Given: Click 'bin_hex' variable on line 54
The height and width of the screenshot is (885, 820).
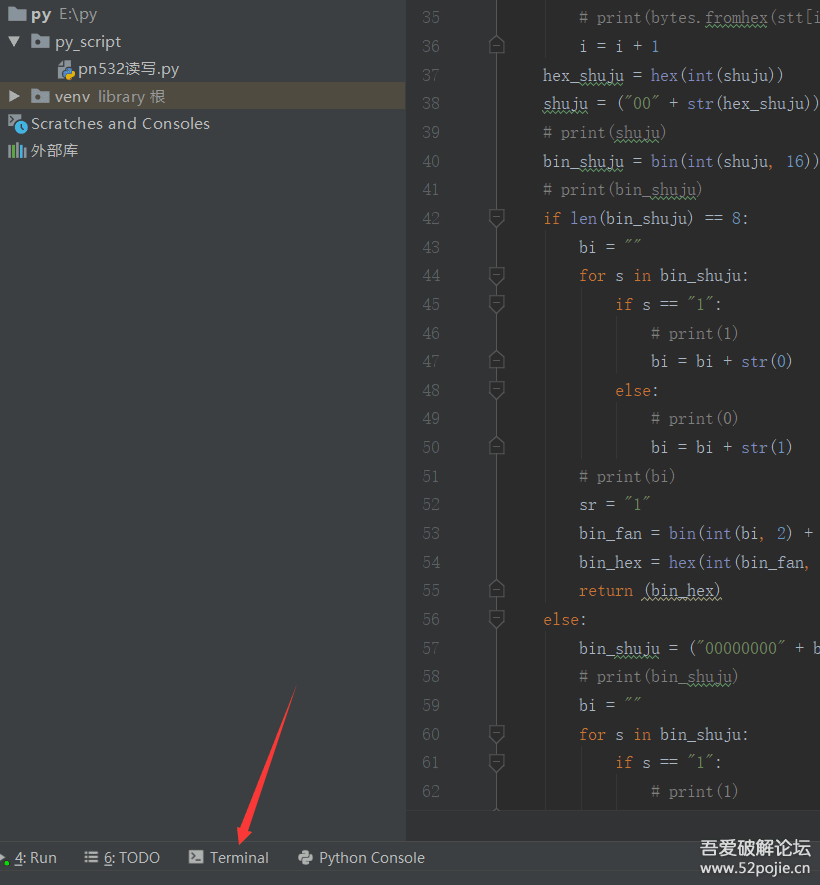Looking at the screenshot, I should 611,563.
